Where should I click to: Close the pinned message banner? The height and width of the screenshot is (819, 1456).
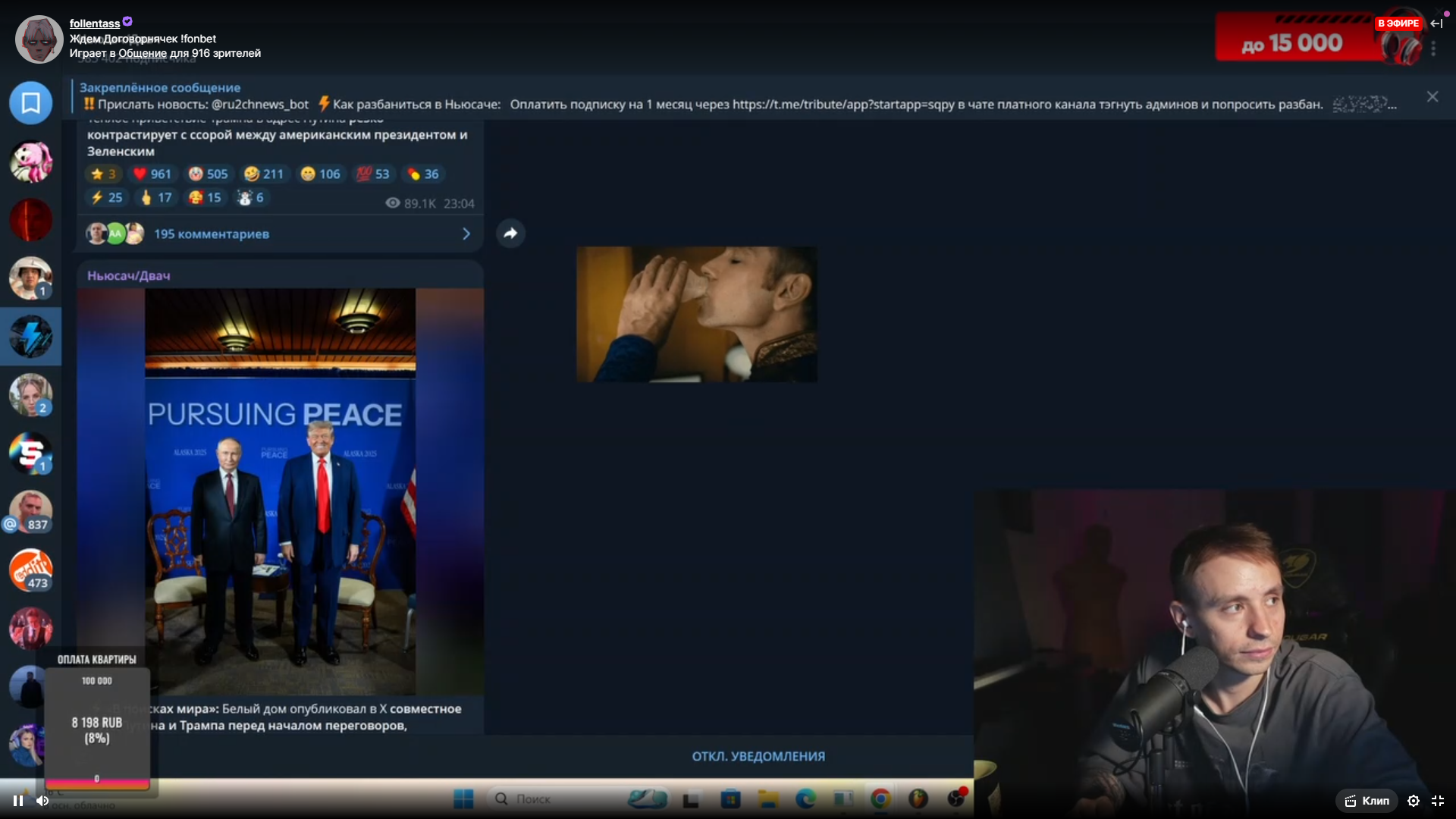[1432, 96]
